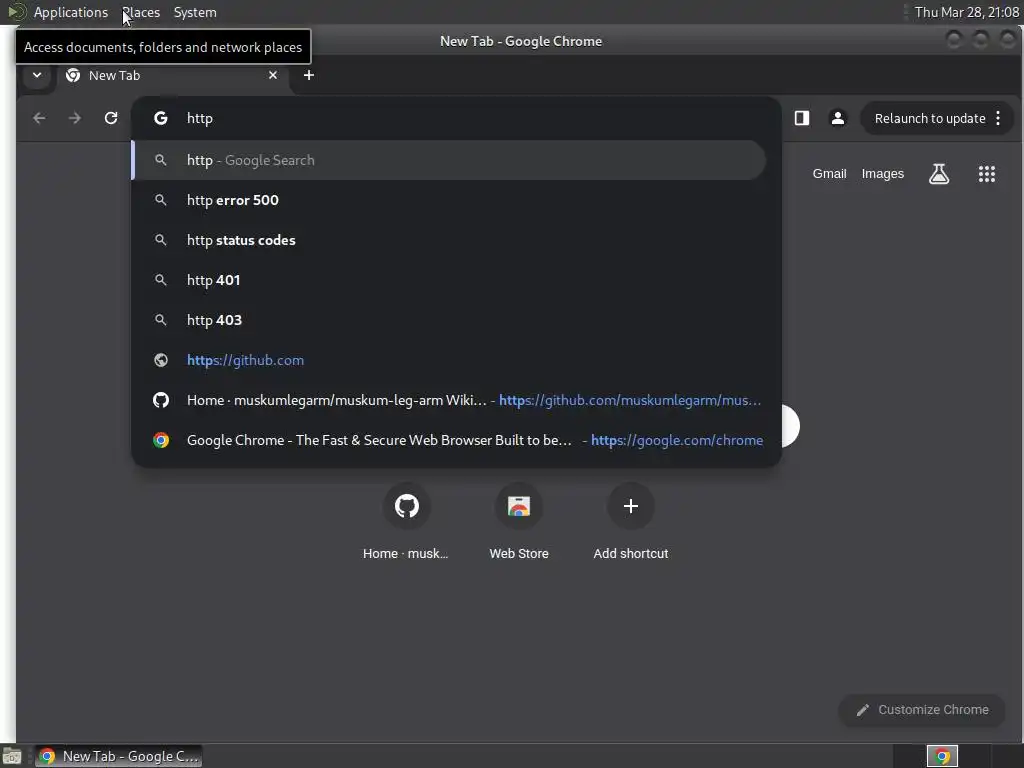Click magnifier icon beside 'http status codes'
1024x768 pixels.
(161, 240)
